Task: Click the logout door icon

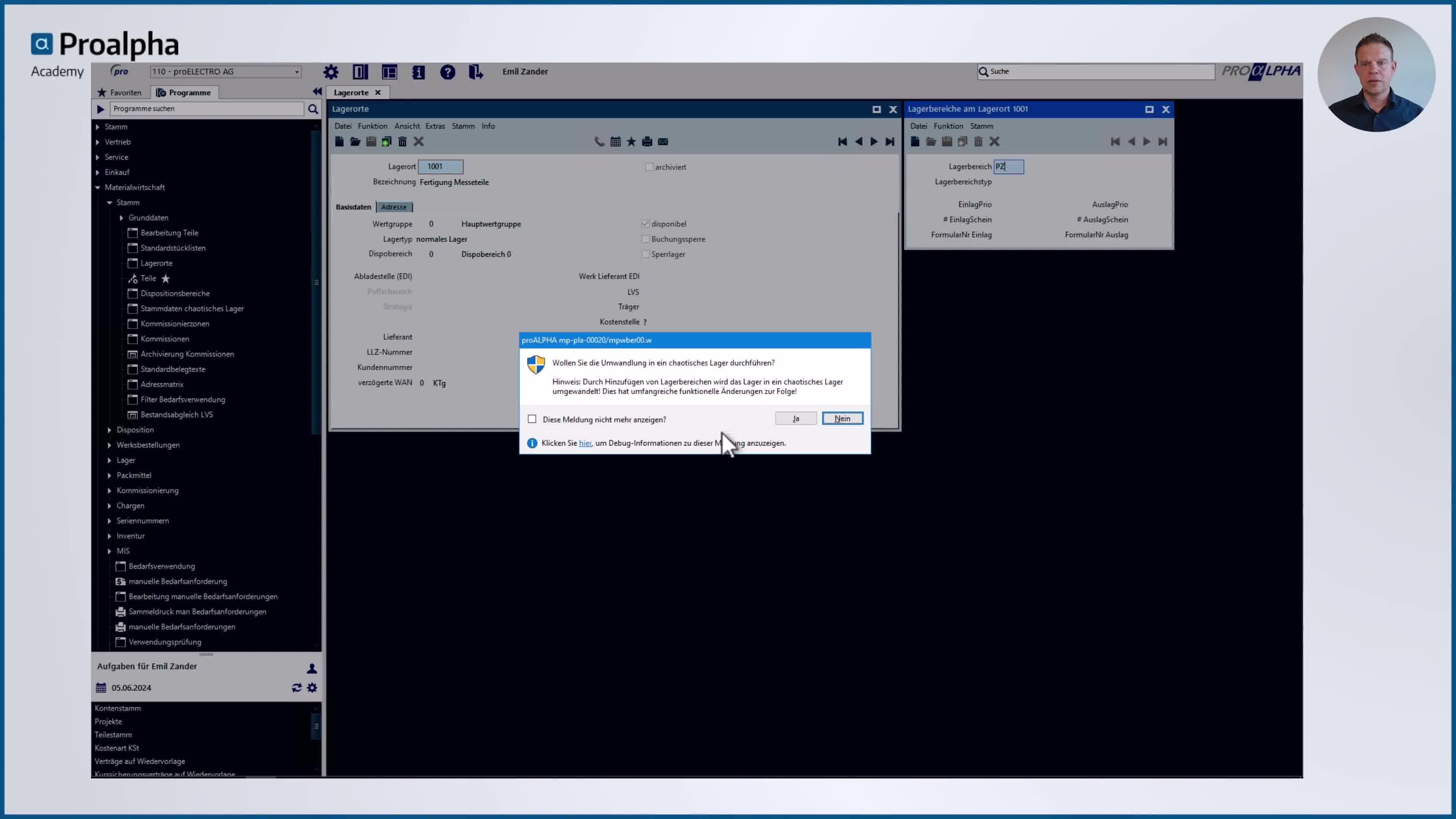Action: pyautogui.click(x=476, y=72)
